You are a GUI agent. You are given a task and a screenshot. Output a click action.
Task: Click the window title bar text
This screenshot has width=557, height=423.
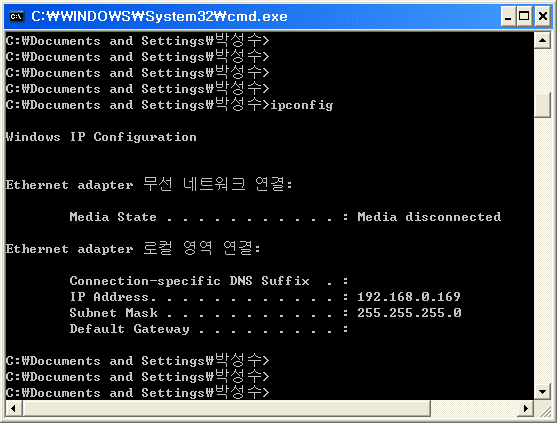point(159,16)
